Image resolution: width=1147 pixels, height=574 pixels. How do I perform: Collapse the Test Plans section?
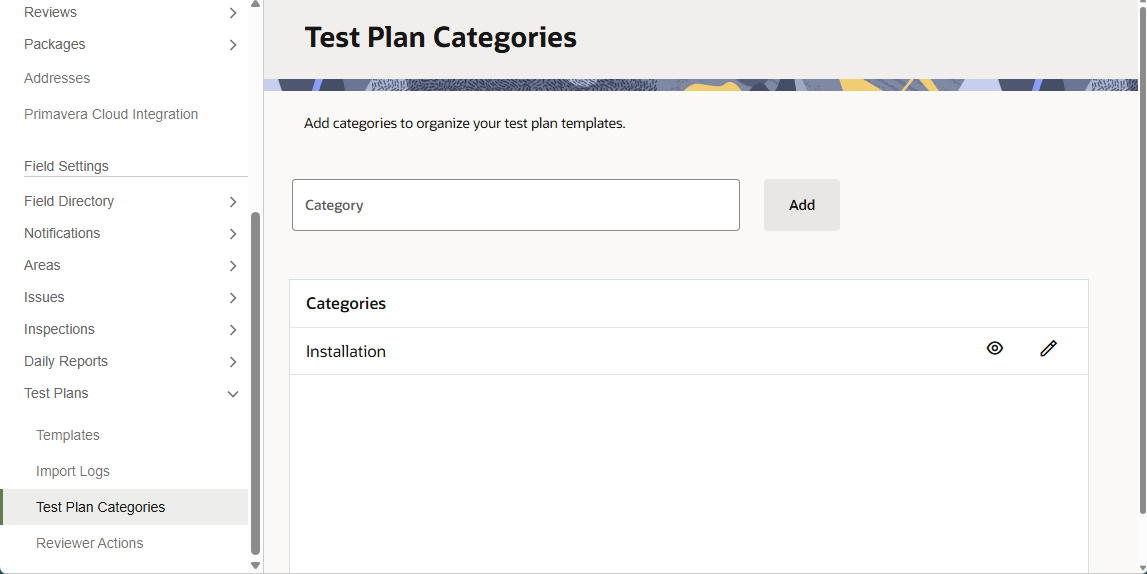point(233,394)
